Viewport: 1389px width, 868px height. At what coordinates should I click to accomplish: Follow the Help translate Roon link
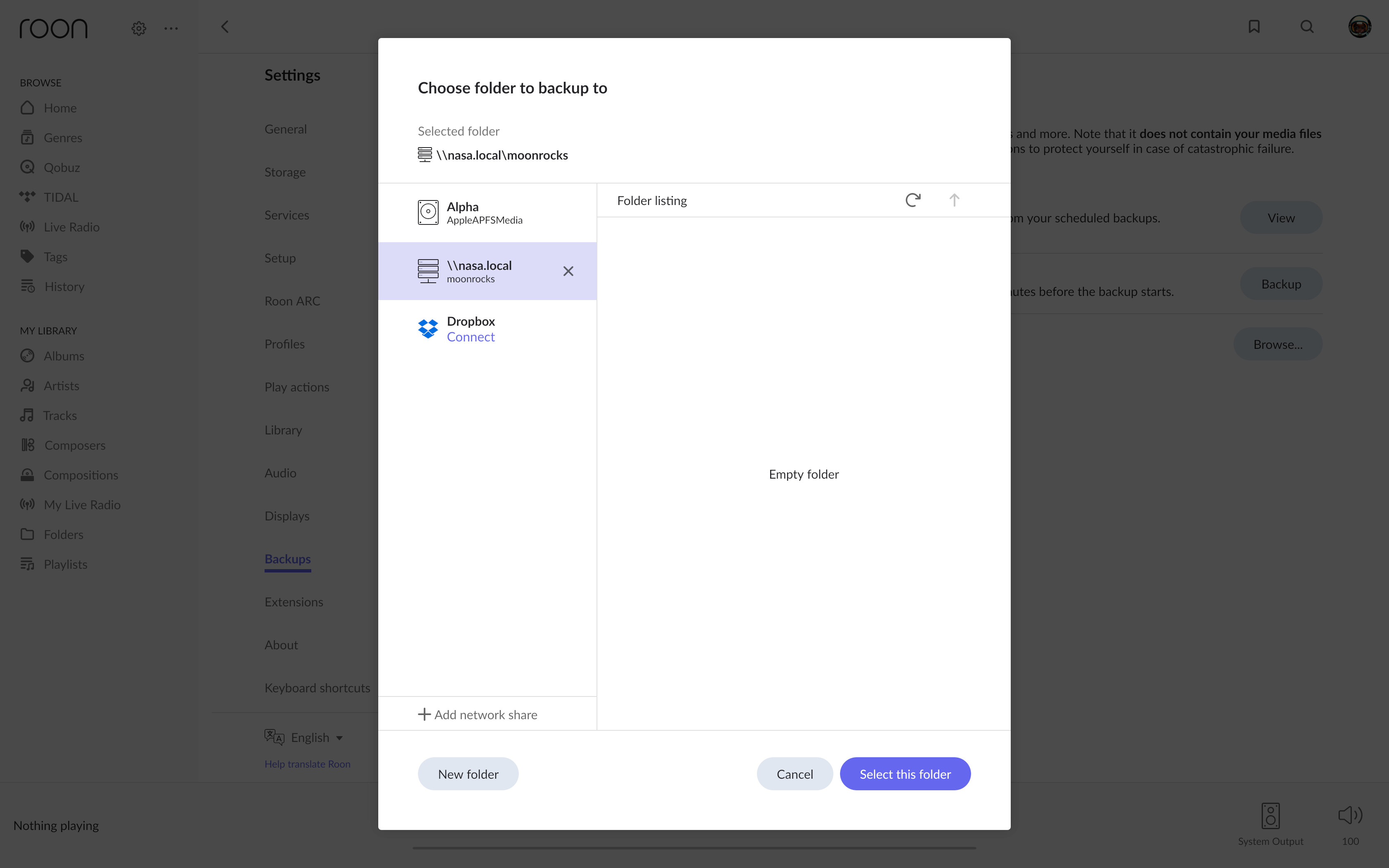pos(307,764)
